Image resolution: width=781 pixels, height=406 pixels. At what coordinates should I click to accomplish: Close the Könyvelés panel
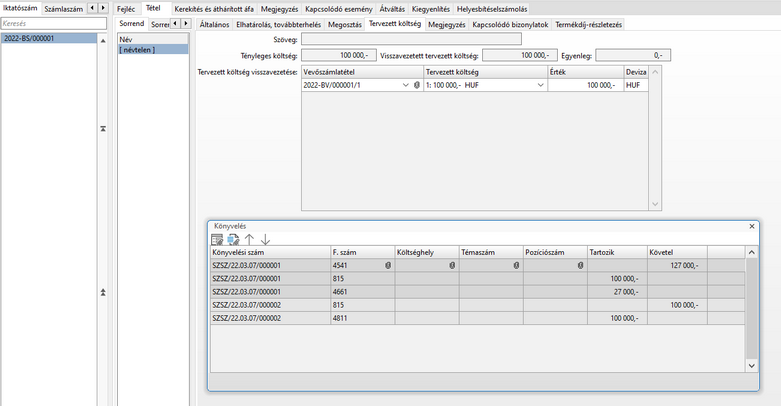[752, 227]
